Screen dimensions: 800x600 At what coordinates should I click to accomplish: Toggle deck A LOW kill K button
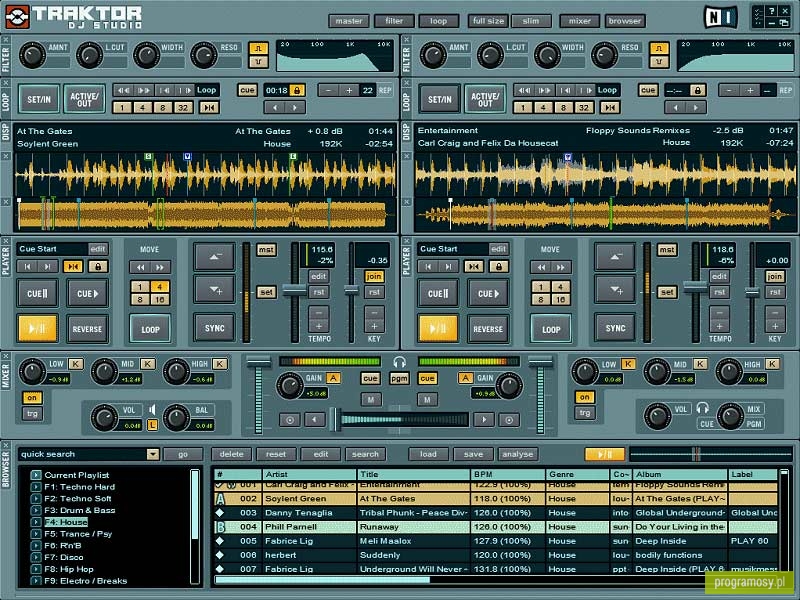pos(76,364)
